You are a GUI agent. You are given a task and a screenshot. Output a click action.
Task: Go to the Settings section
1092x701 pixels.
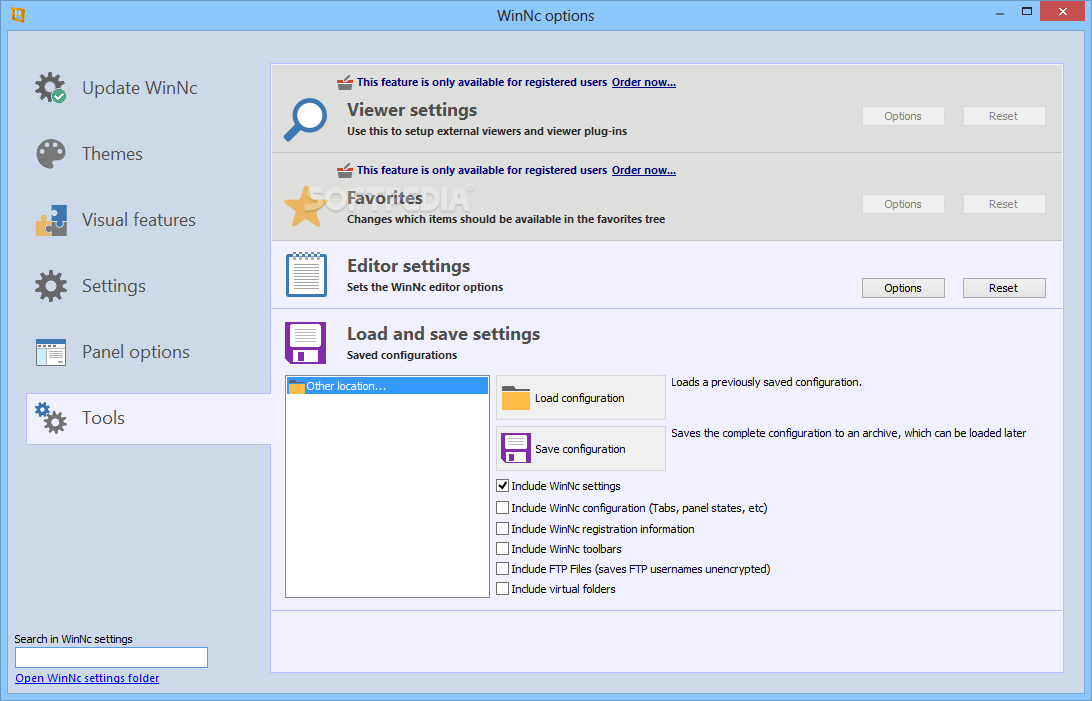point(114,285)
